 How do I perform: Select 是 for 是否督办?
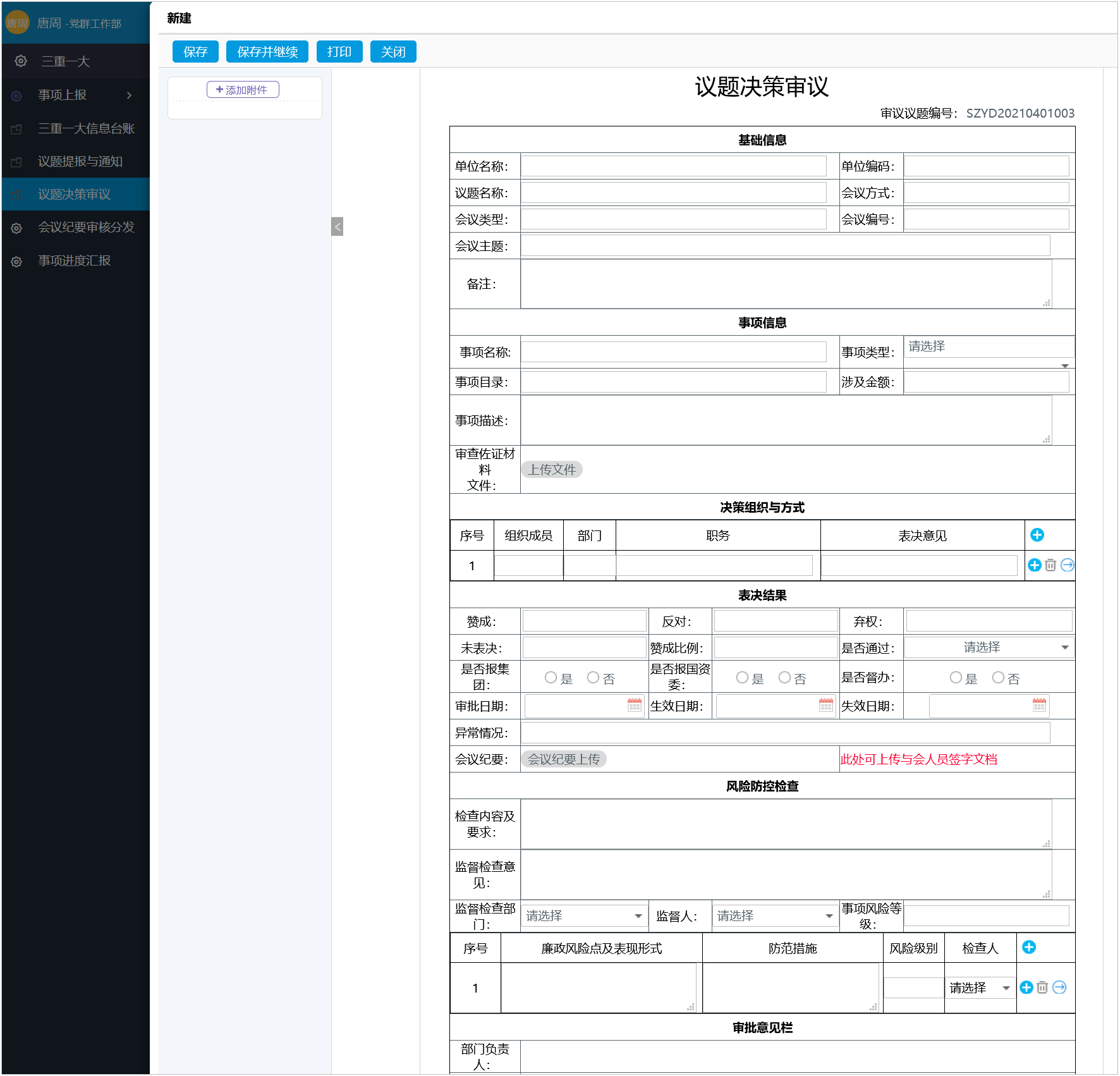pos(956,678)
